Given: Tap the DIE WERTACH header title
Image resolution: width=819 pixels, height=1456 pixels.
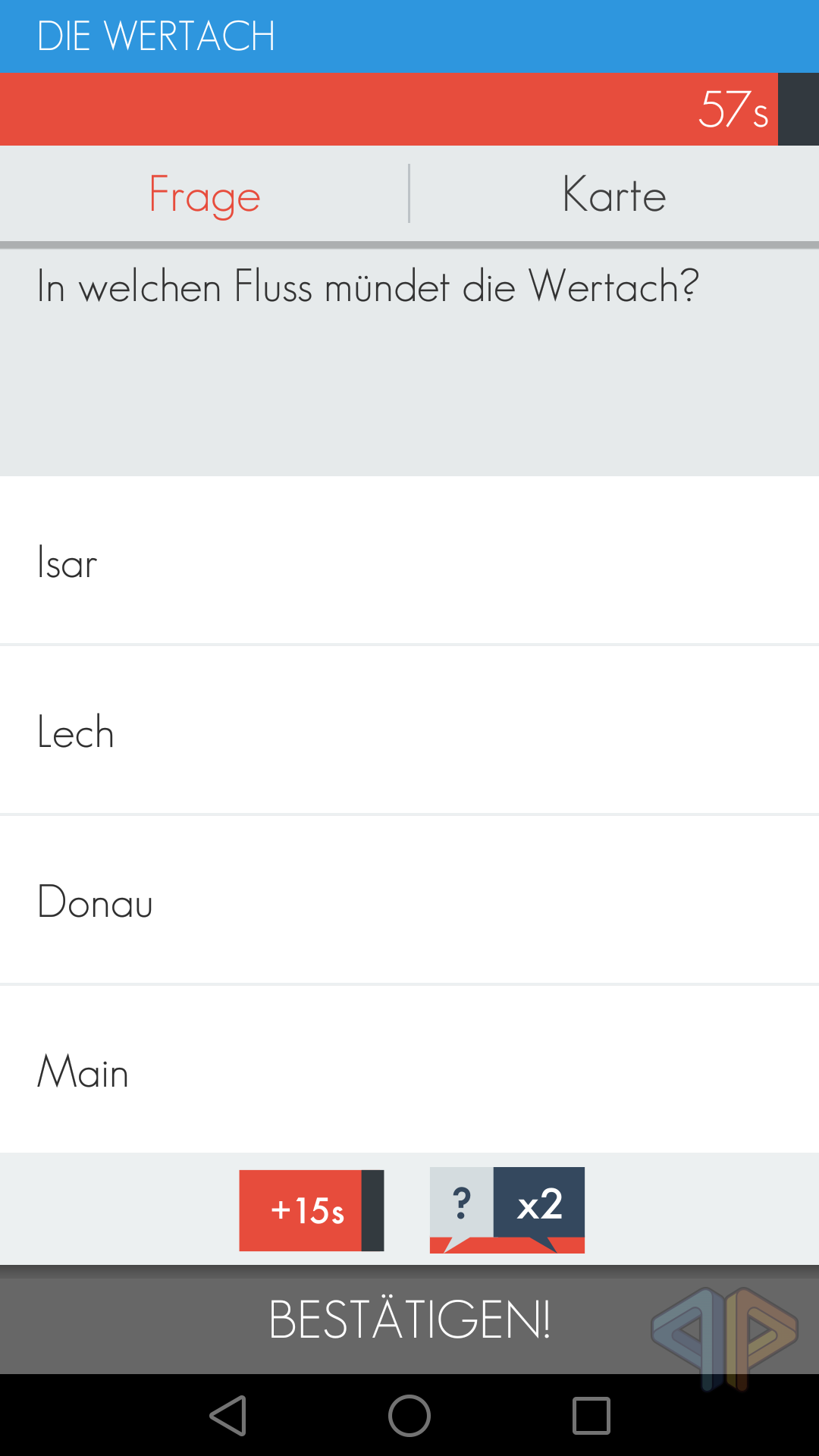Looking at the screenshot, I should click(x=156, y=36).
